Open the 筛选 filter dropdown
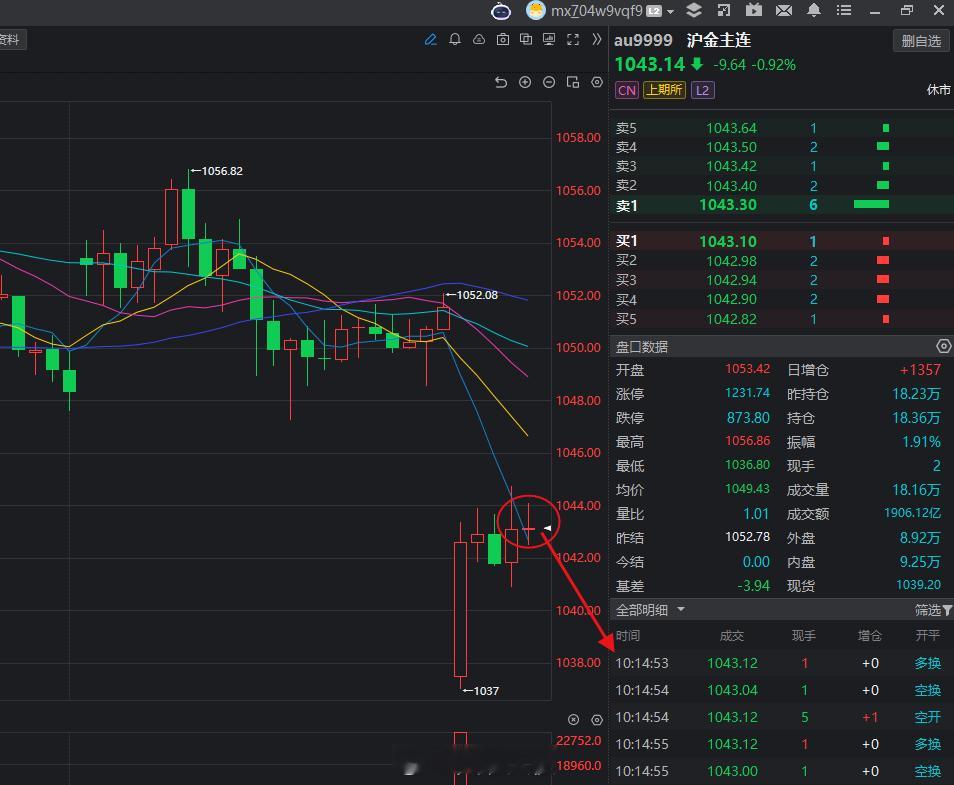 pos(931,610)
